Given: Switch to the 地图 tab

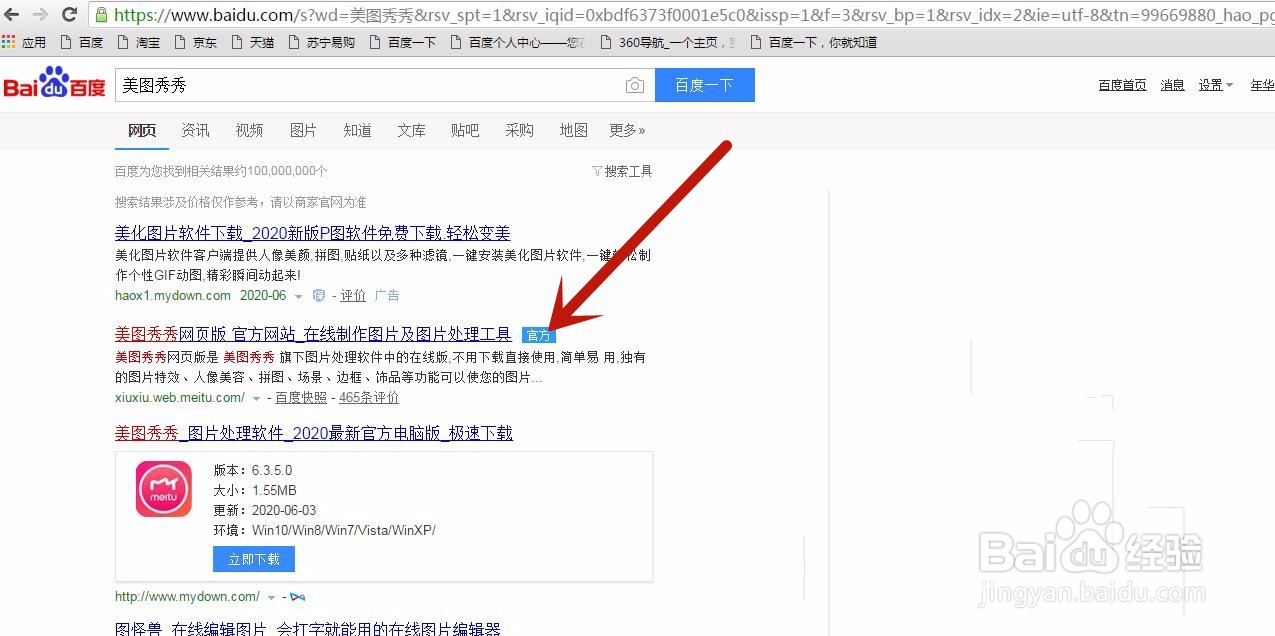Looking at the screenshot, I should 573,130.
